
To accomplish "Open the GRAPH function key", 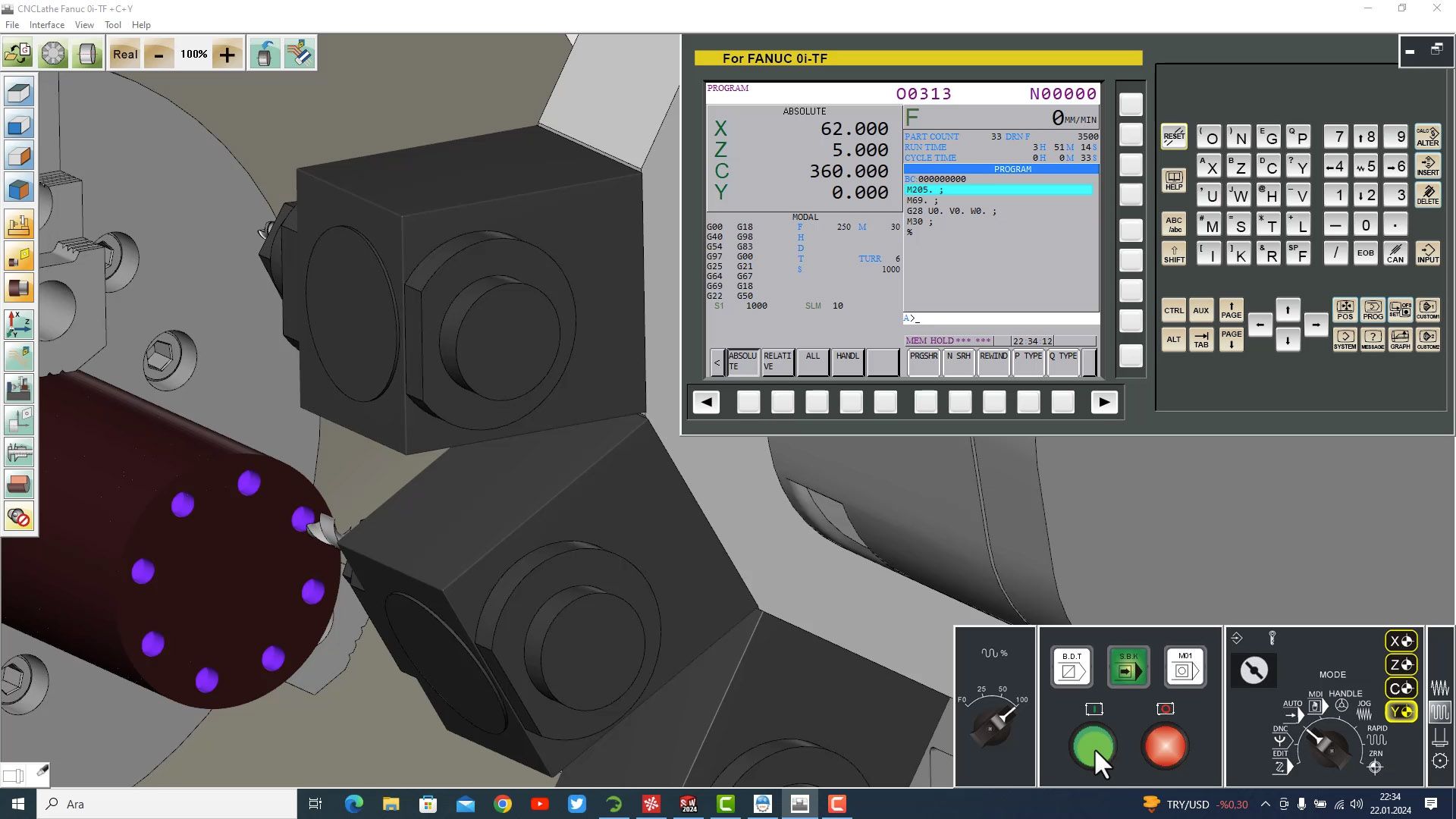I will click(1401, 339).
